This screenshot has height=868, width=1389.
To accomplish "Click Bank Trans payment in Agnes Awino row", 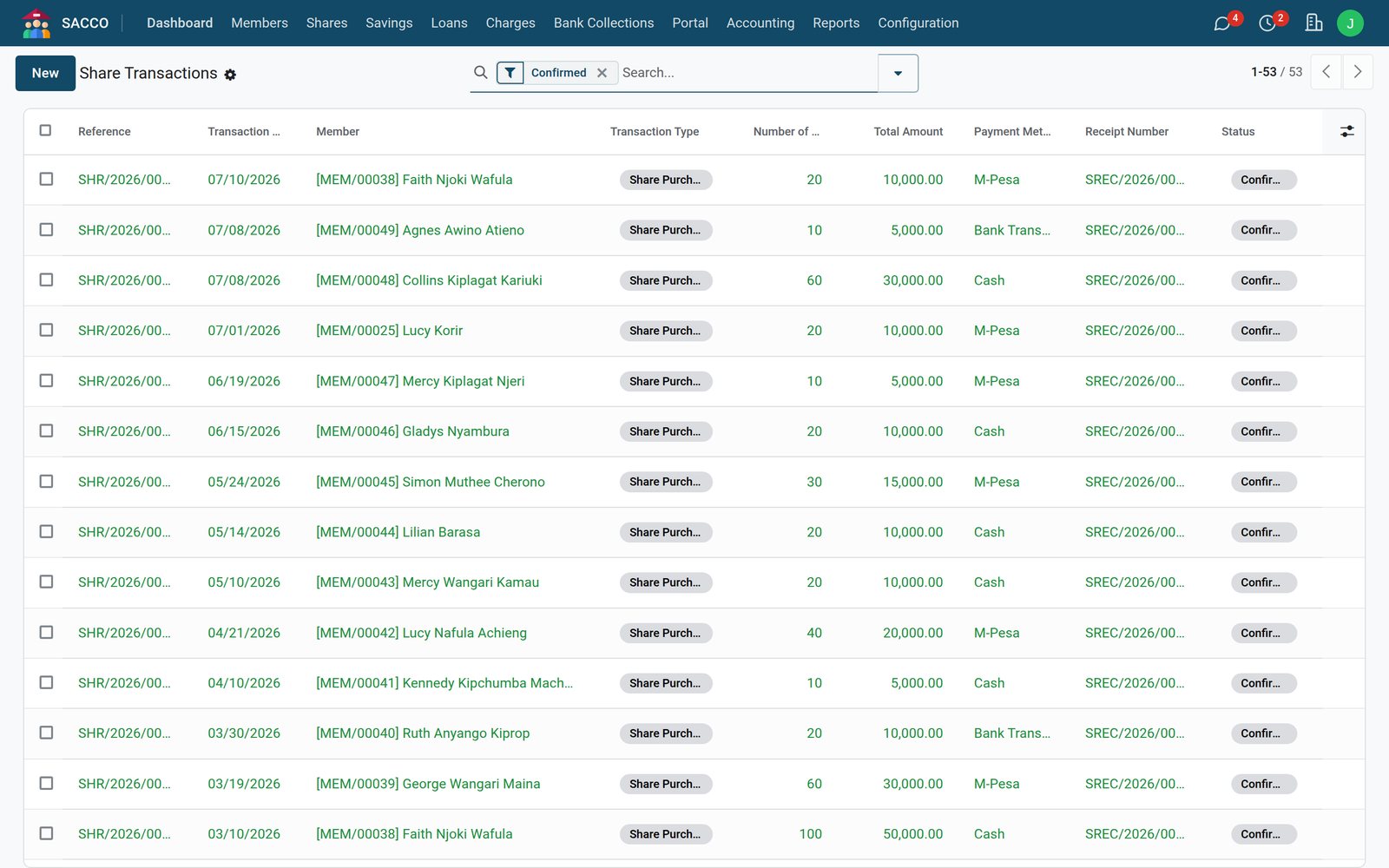I will tap(1011, 230).
